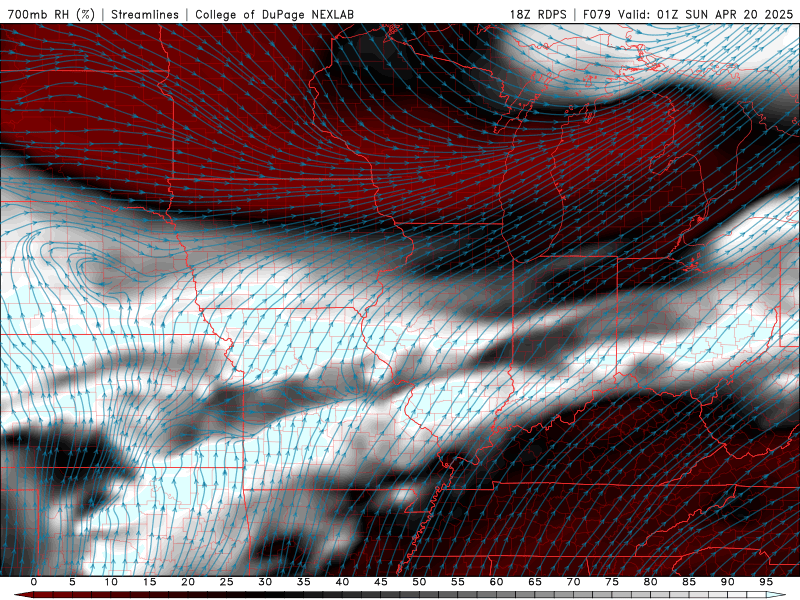Click the '50' value on the color scale

point(419,582)
